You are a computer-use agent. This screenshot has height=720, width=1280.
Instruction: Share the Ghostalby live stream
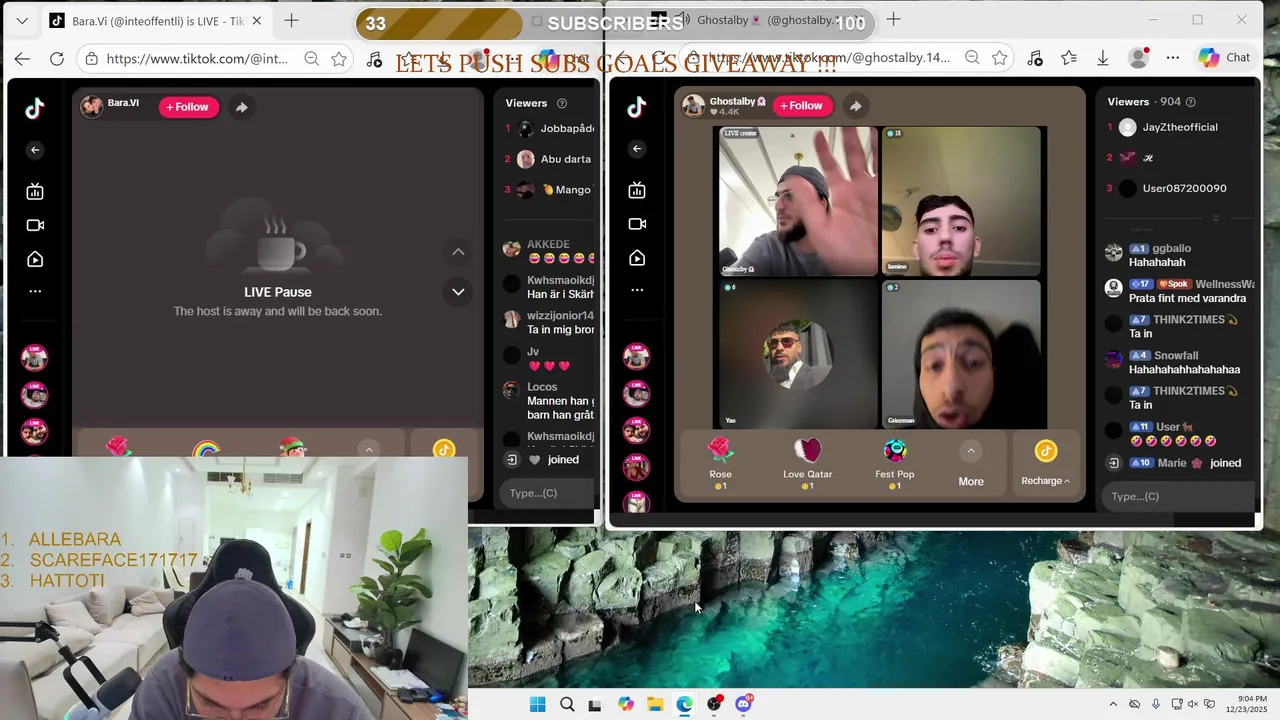click(855, 105)
